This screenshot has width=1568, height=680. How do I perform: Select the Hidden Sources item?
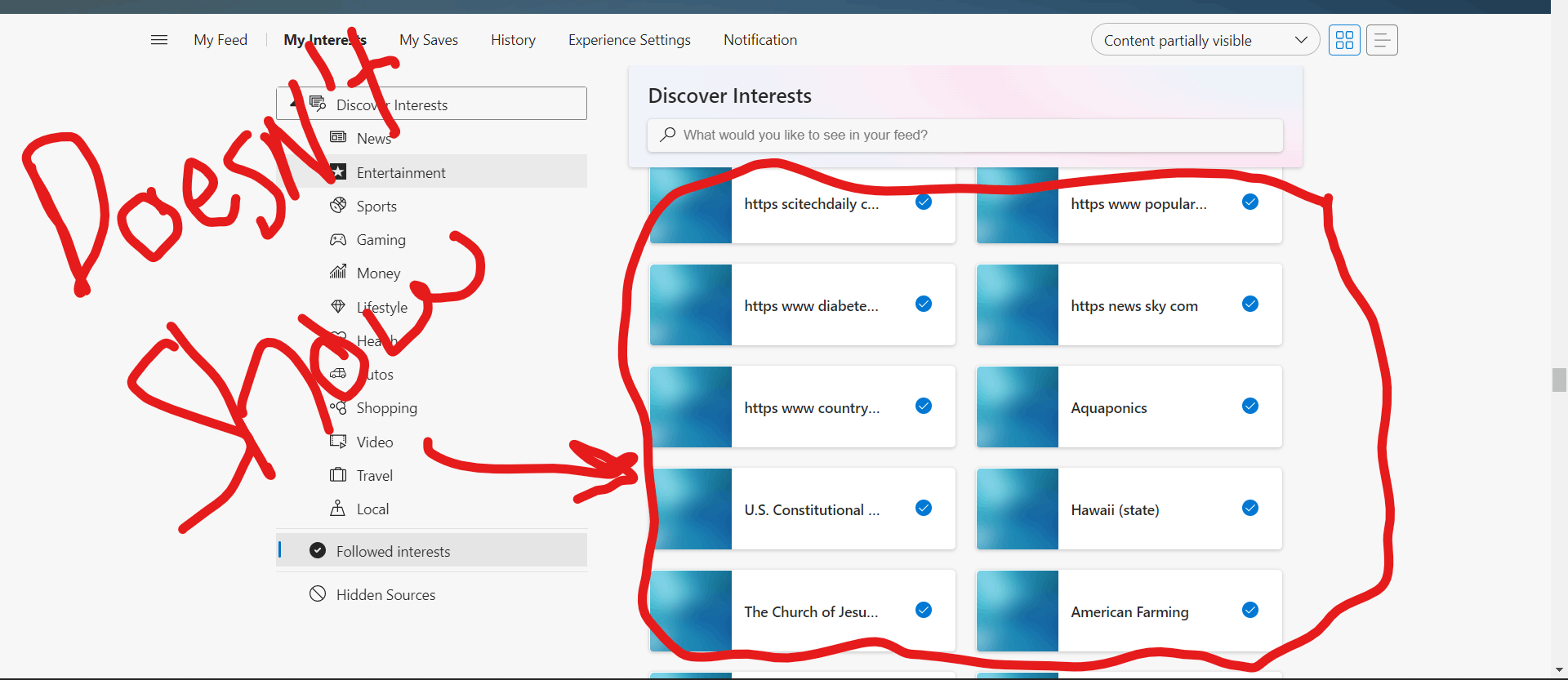tap(431, 594)
